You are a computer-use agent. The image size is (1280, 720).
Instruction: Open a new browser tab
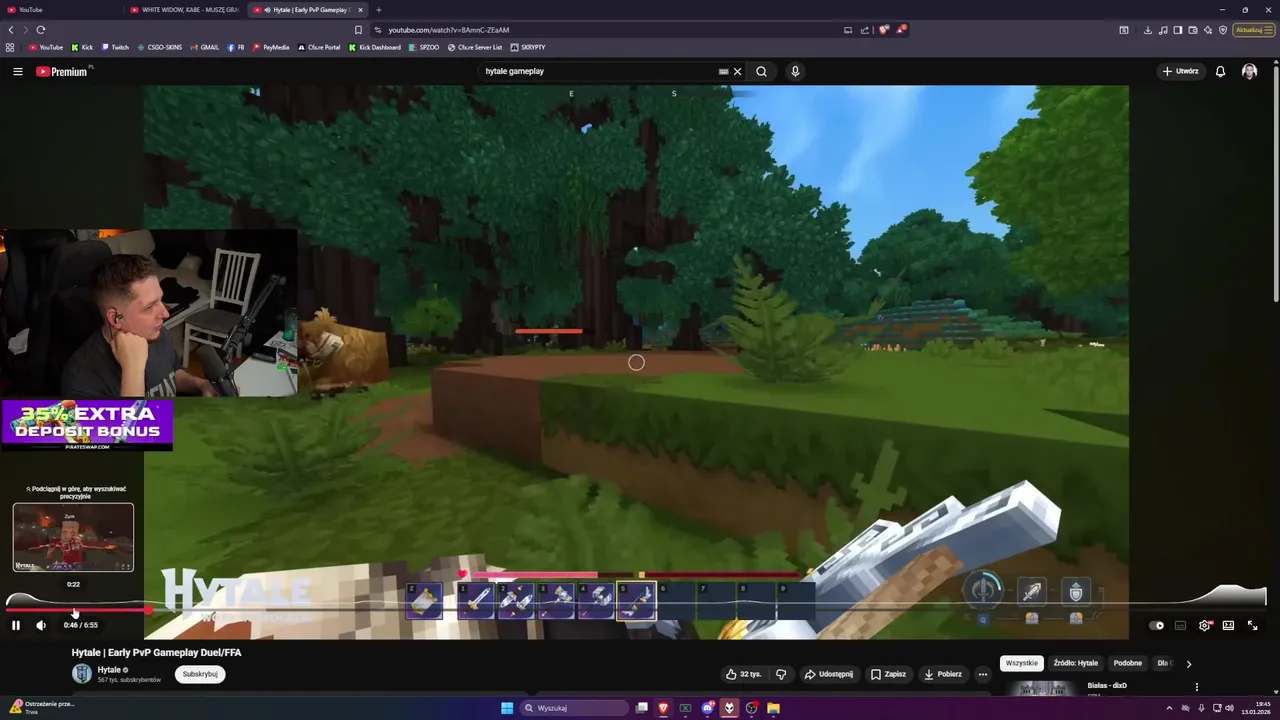378,10
